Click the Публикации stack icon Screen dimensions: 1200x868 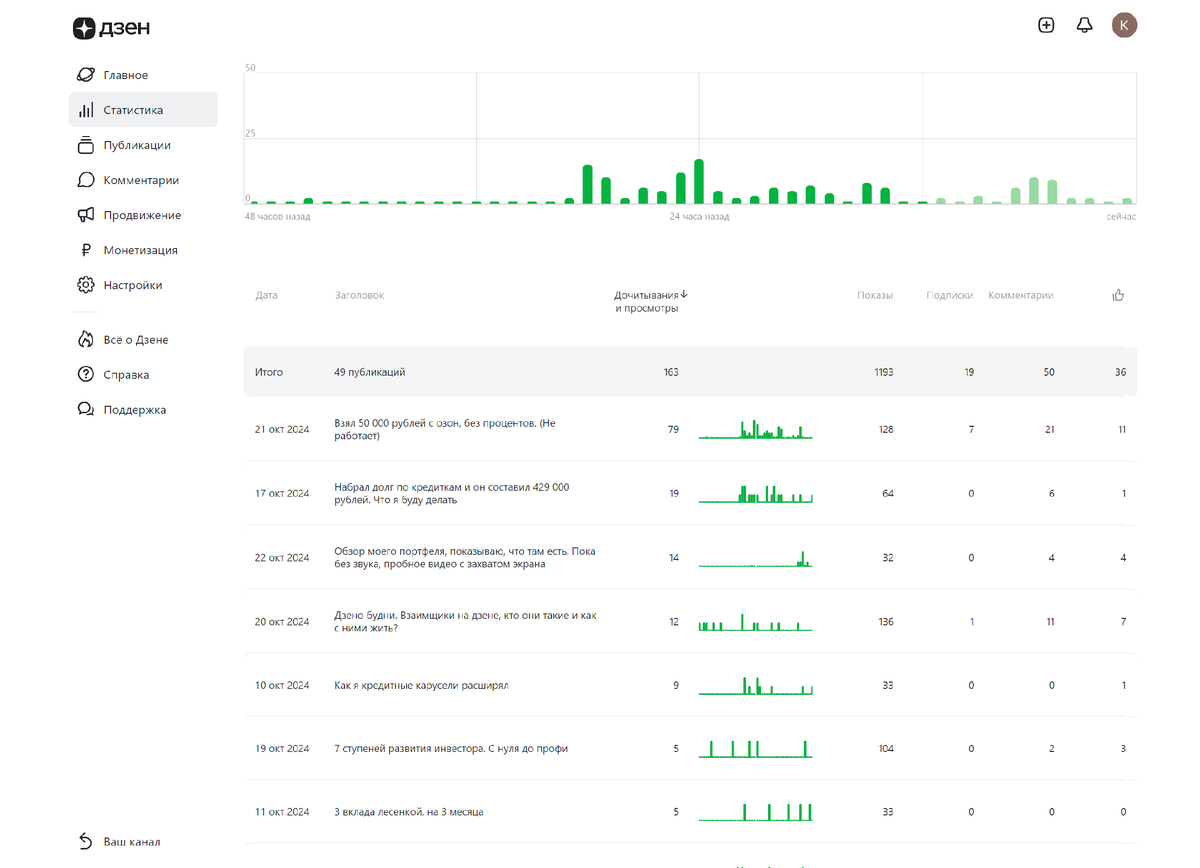coord(86,145)
